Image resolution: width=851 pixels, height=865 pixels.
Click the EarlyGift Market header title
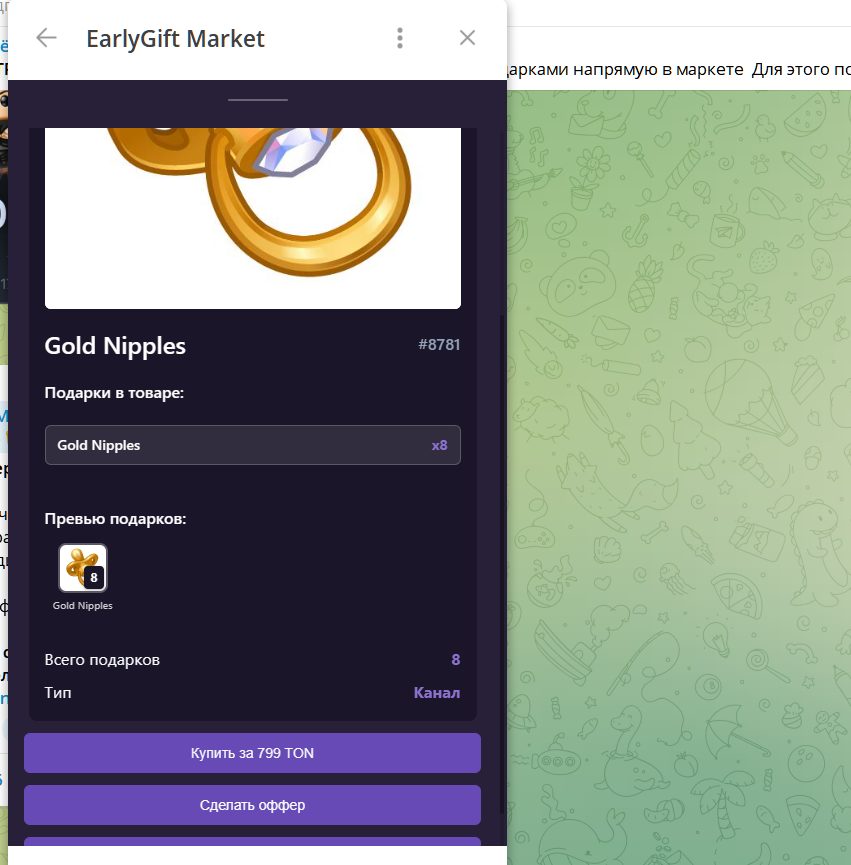click(175, 39)
